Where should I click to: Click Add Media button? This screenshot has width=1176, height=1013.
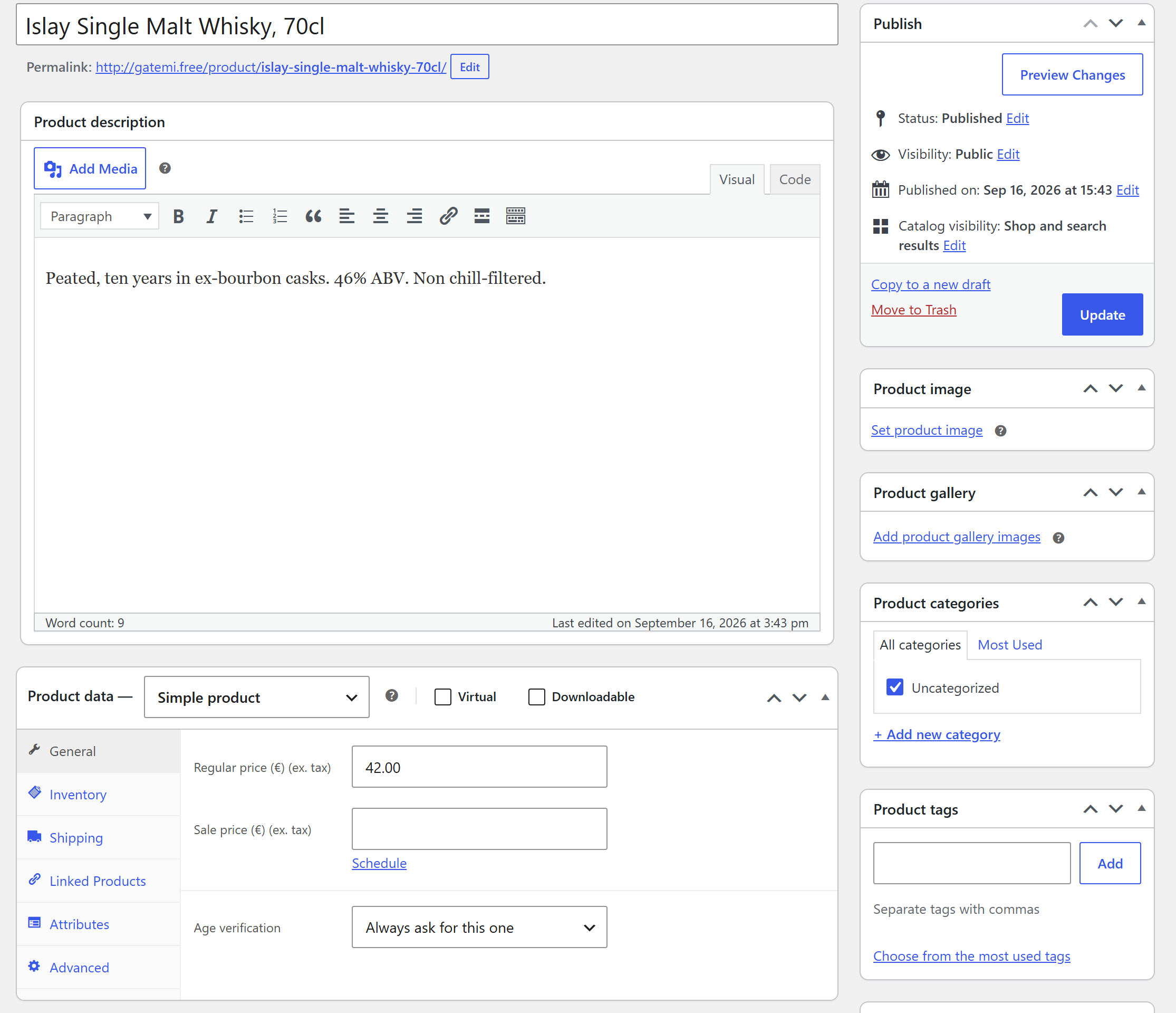90,169
